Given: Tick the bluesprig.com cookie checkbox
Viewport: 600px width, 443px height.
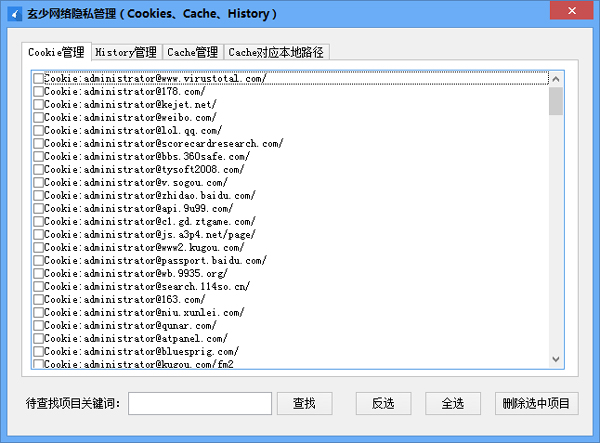Looking at the screenshot, I should pos(38,352).
